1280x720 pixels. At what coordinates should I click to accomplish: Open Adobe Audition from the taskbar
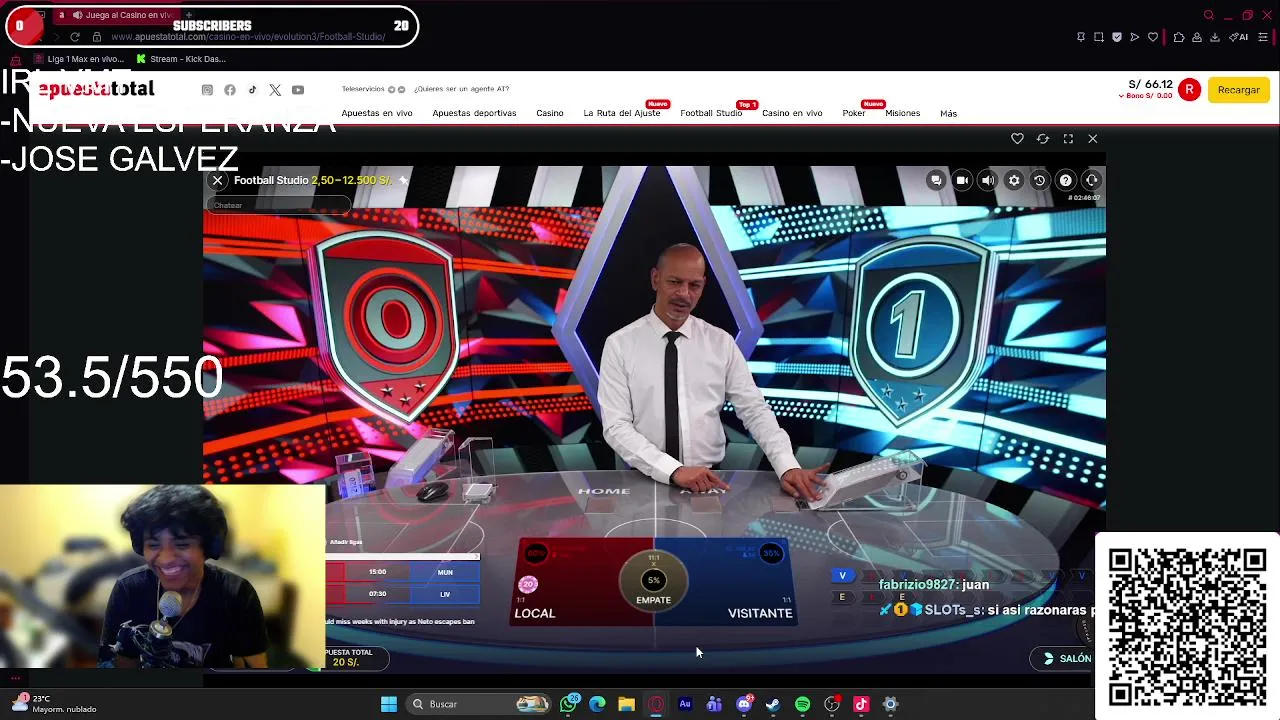click(685, 704)
